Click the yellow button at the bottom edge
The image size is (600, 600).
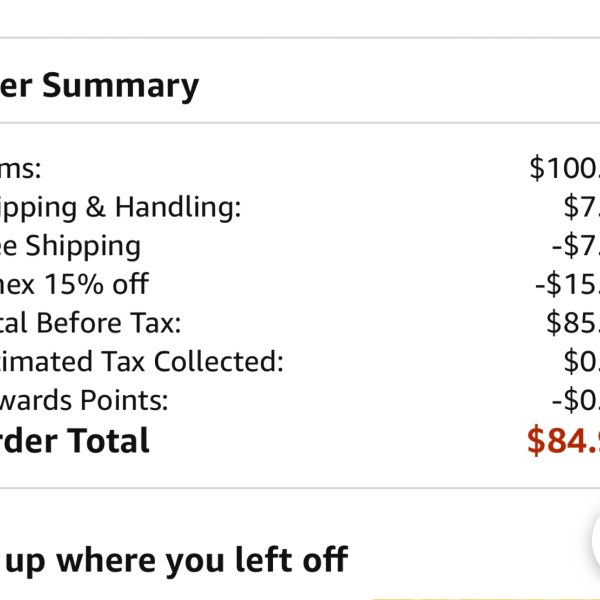[x=485, y=598]
